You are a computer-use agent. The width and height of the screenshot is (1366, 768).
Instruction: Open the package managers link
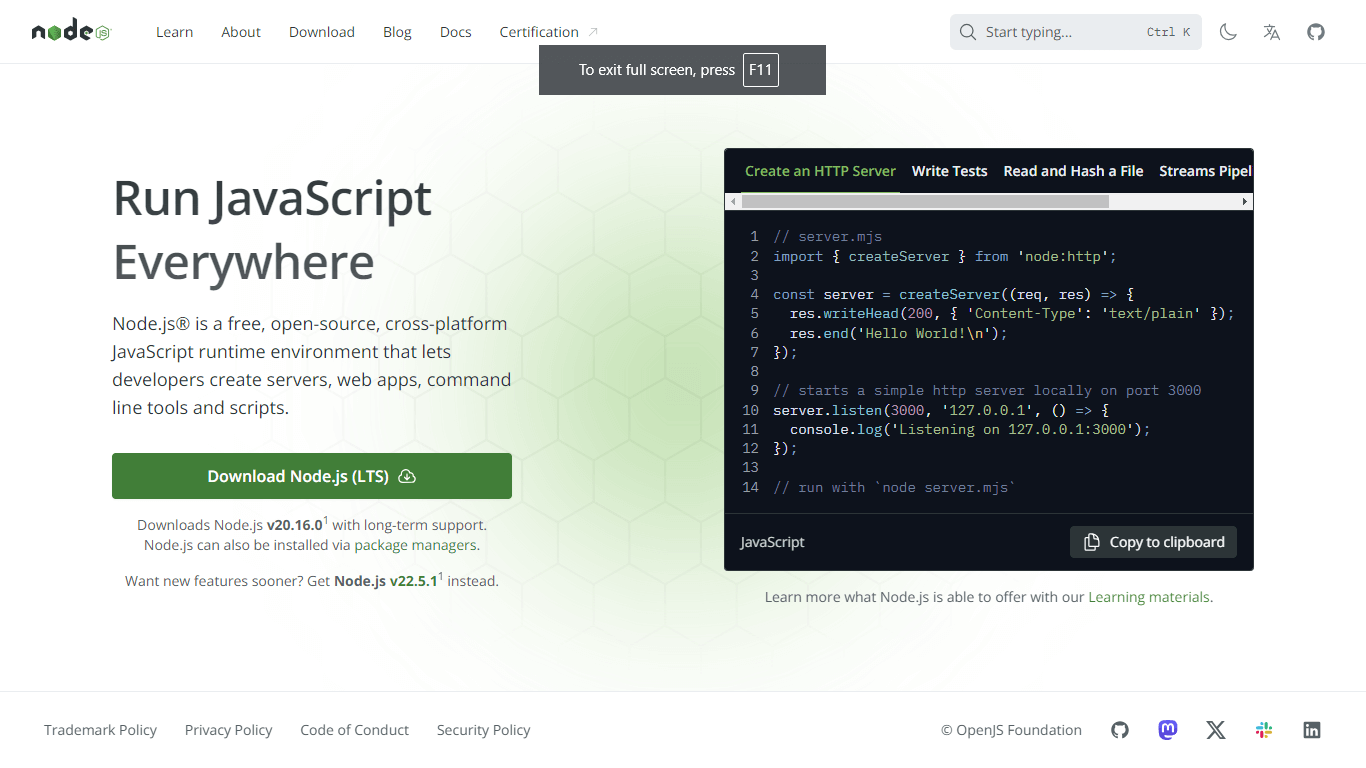(415, 545)
